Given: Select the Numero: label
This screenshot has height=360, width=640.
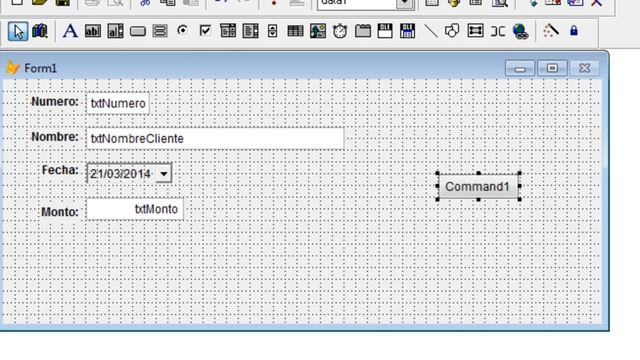Looking at the screenshot, I should click(55, 102).
